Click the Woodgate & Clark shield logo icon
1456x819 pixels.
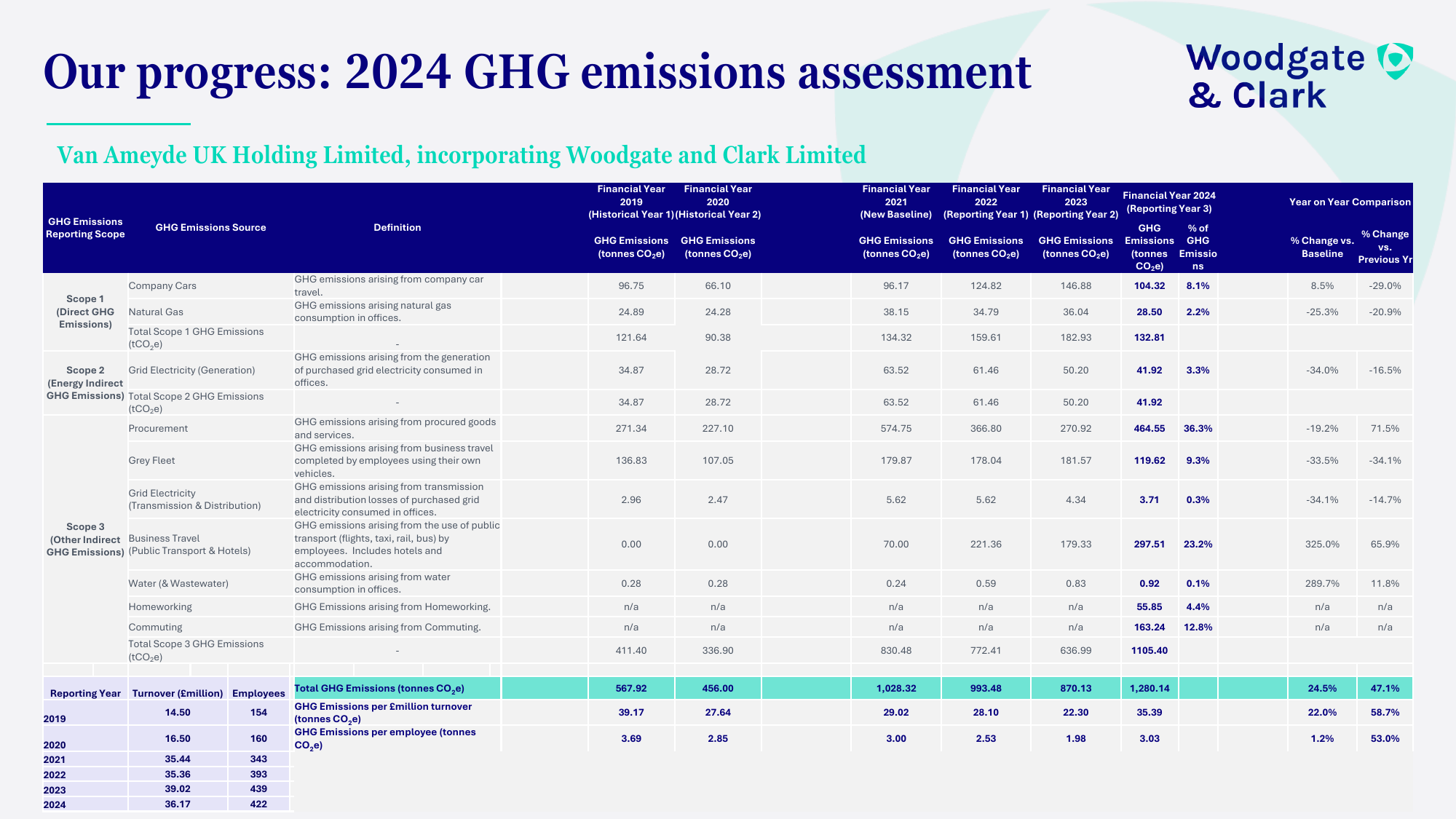click(1395, 61)
